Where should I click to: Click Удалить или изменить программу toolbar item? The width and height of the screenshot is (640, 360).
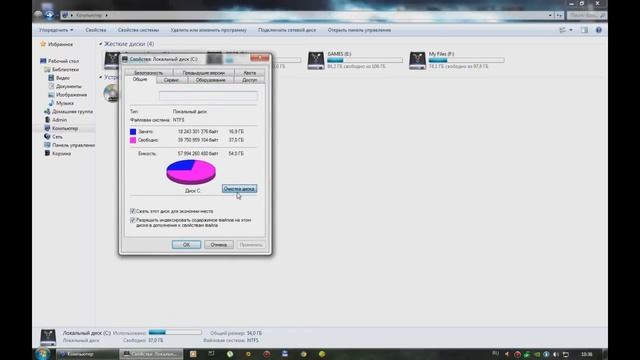pos(209,30)
